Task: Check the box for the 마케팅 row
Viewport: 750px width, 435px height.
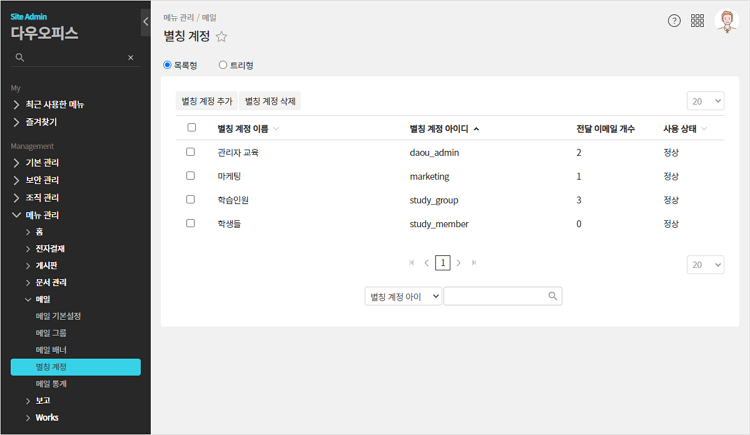Action: [x=191, y=176]
